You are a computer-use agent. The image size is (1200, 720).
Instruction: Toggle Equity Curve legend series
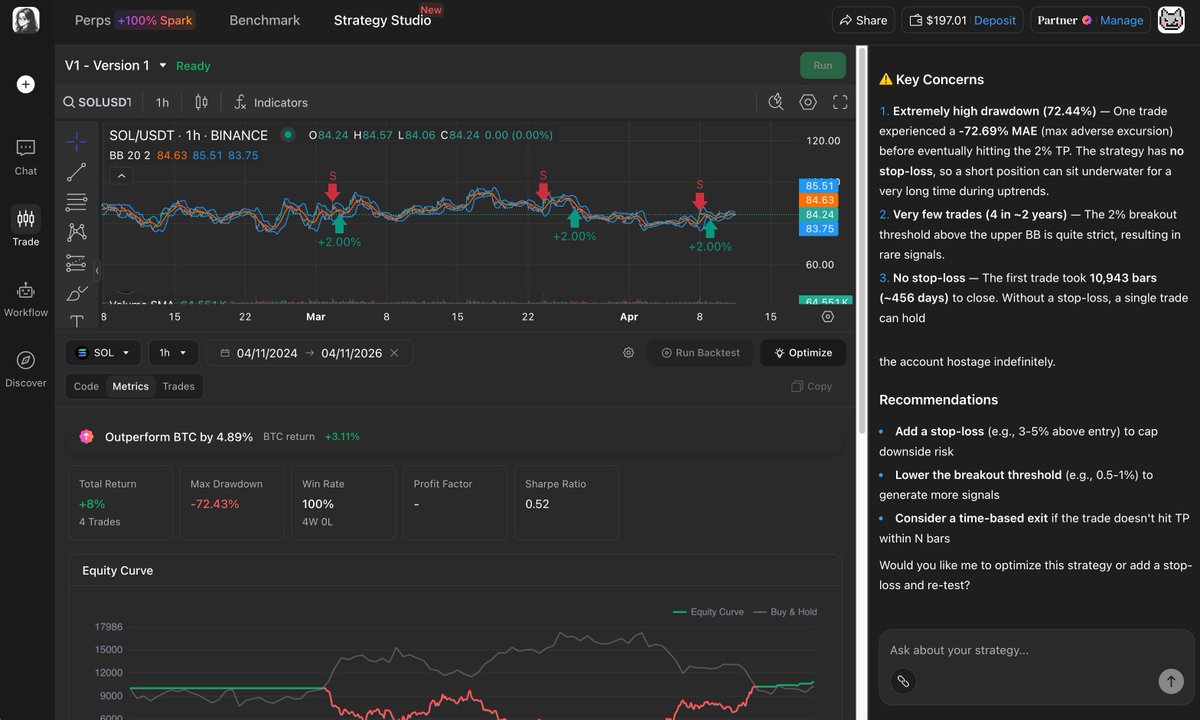pyautogui.click(x=708, y=612)
